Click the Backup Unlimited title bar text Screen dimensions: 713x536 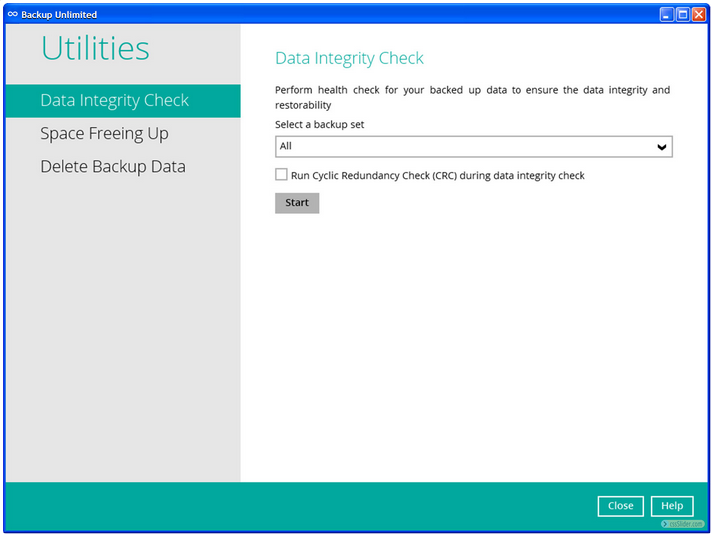[59, 15]
